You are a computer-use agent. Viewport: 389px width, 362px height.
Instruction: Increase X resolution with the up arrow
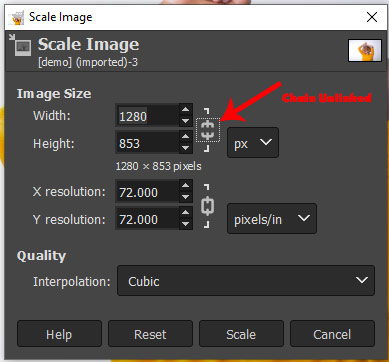(x=186, y=185)
